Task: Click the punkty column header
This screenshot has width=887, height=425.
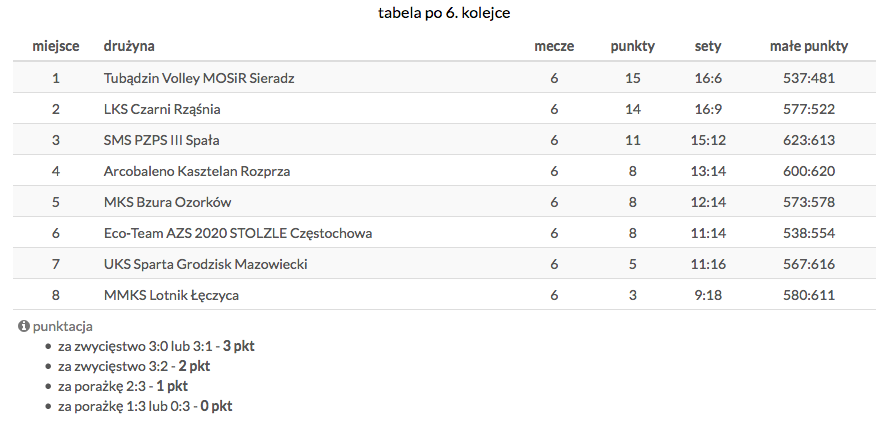Action: [633, 46]
